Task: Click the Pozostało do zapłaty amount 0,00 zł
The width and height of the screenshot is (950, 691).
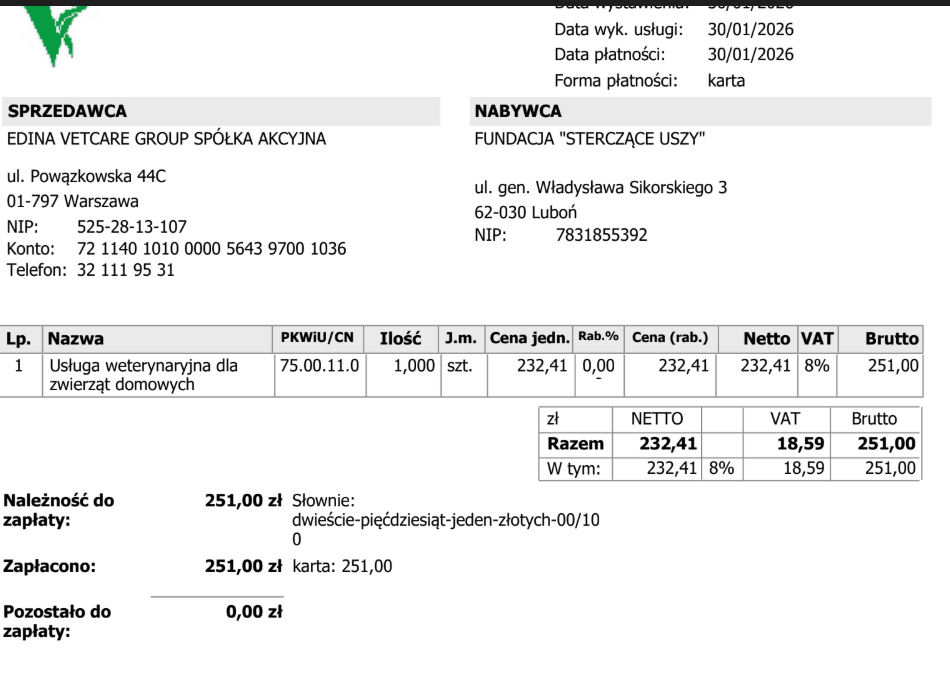Action: click(254, 612)
